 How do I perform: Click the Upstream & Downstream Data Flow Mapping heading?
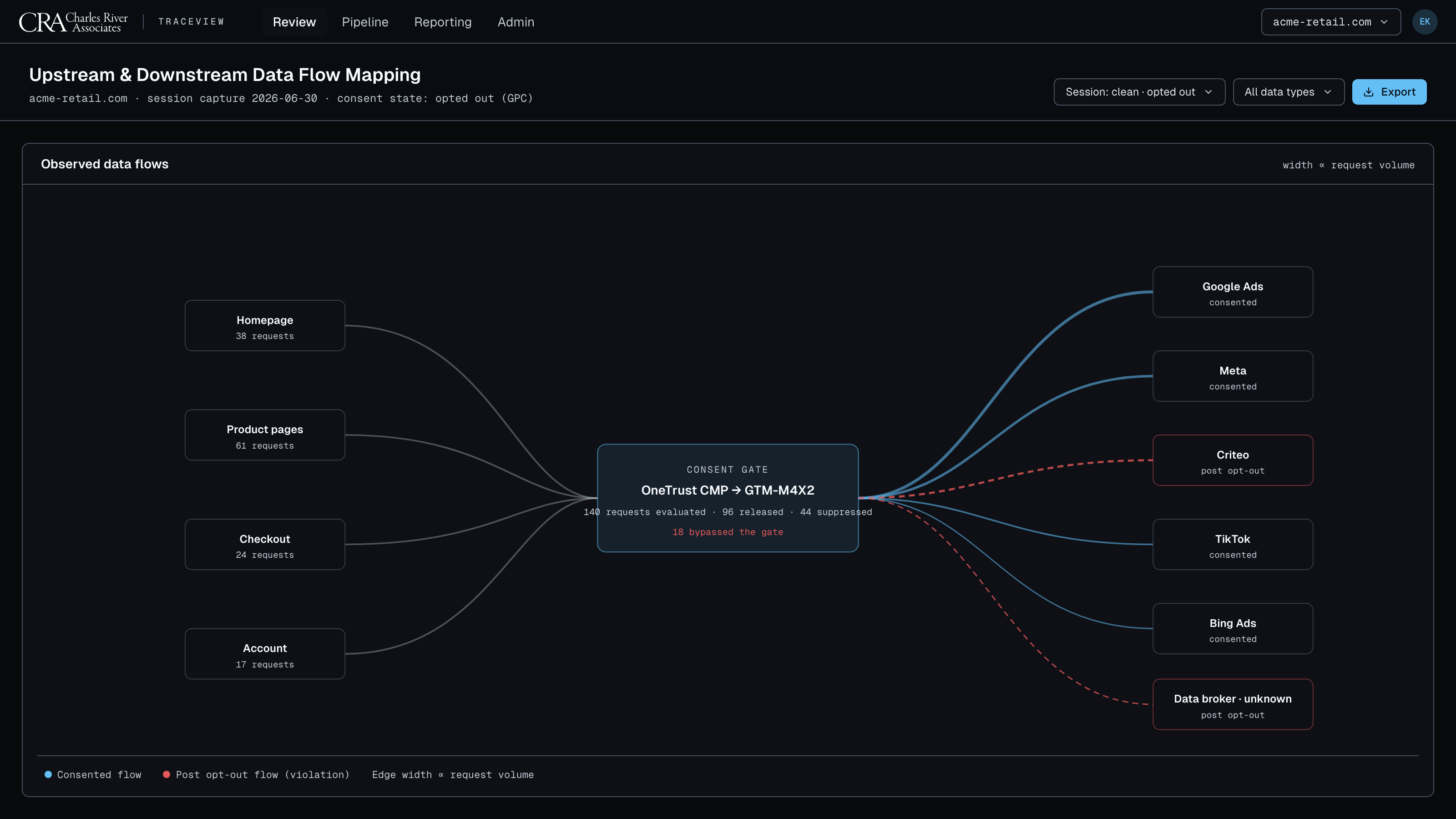pyautogui.click(x=225, y=75)
